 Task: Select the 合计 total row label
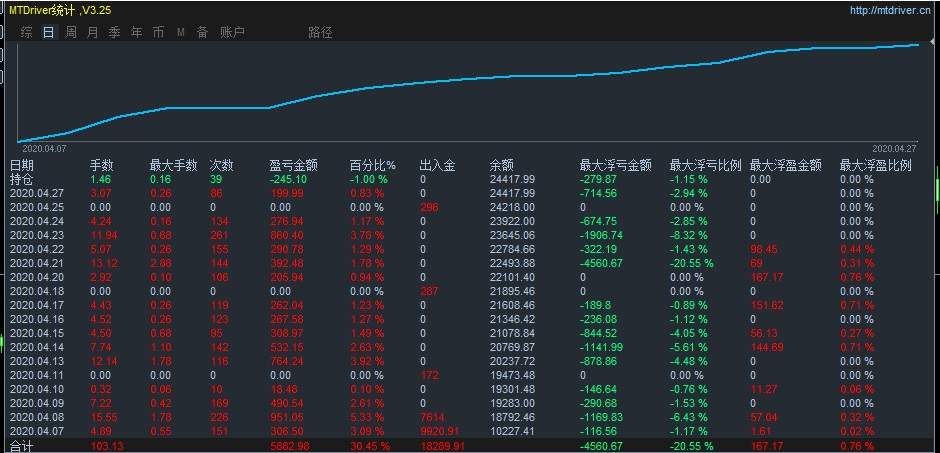click(22, 446)
